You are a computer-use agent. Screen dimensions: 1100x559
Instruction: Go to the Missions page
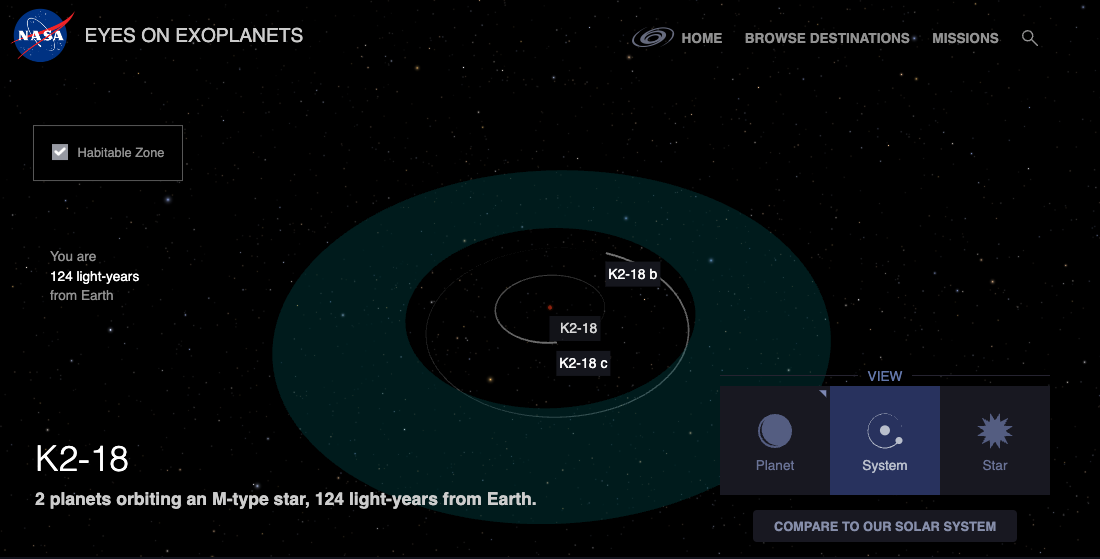pyautogui.click(x=965, y=38)
